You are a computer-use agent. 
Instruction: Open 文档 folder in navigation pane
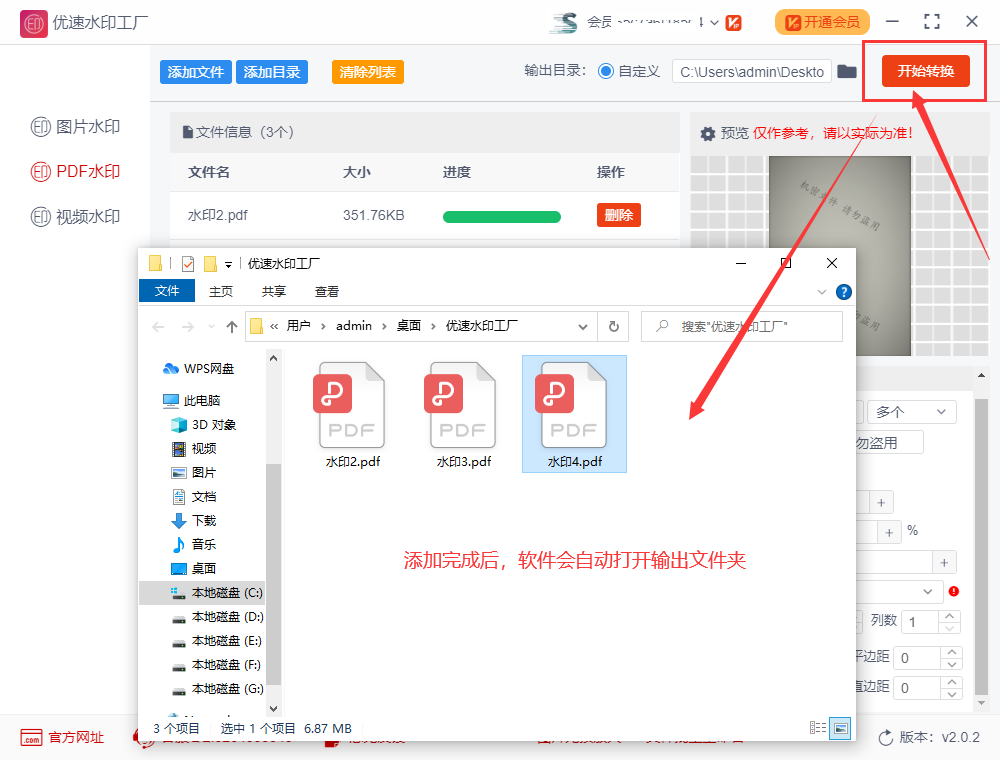(x=195, y=497)
